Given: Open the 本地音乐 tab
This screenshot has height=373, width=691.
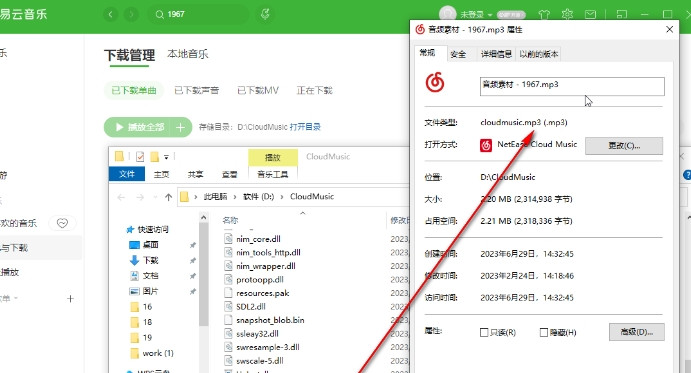Looking at the screenshot, I should point(188,54).
